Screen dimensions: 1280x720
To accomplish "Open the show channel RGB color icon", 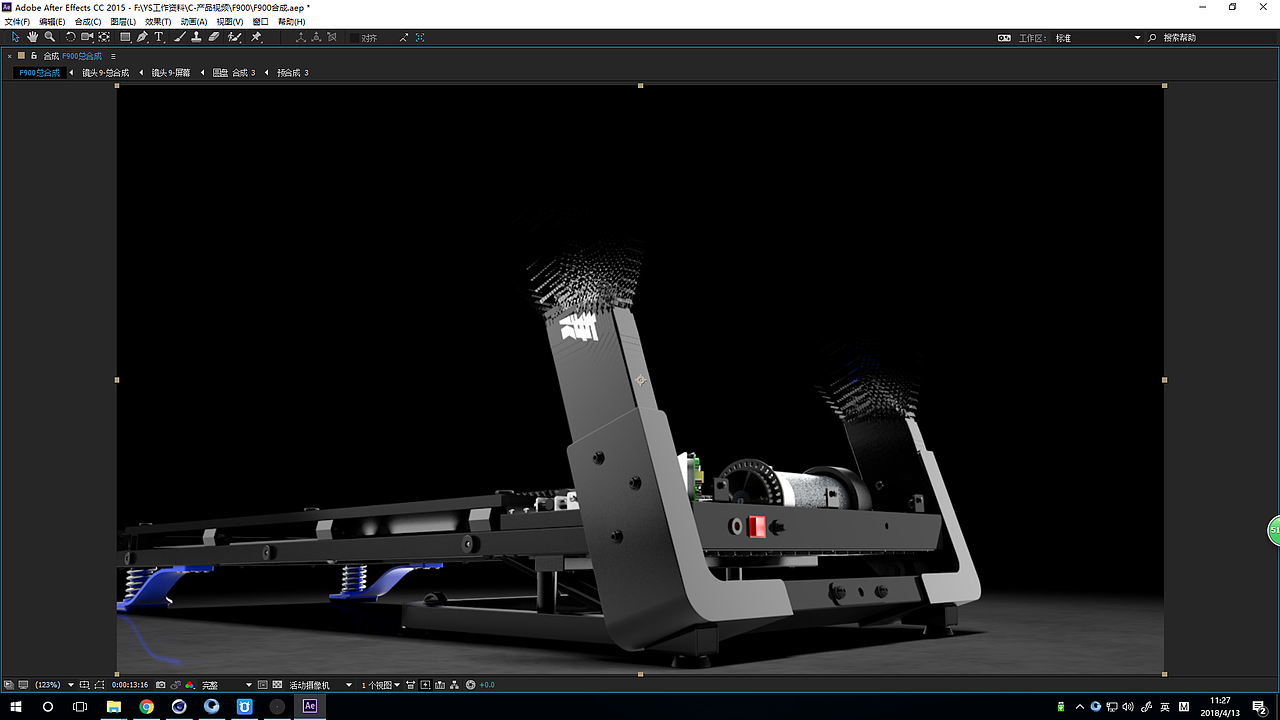I will coord(189,685).
